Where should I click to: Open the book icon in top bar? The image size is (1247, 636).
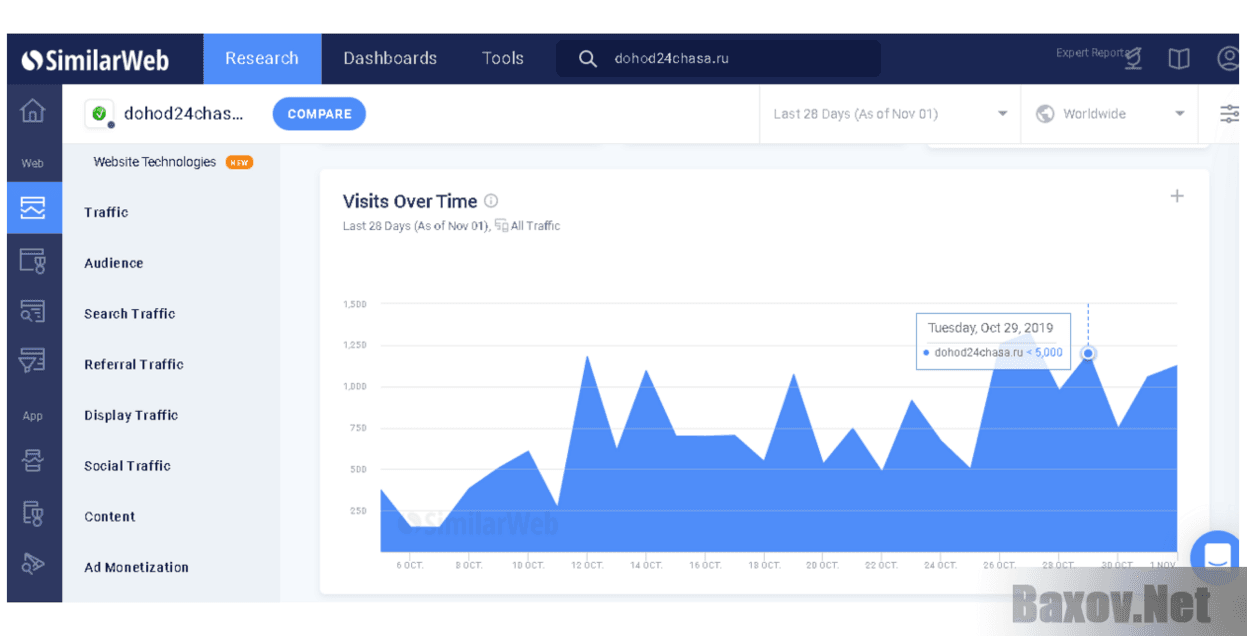tap(1179, 59)
